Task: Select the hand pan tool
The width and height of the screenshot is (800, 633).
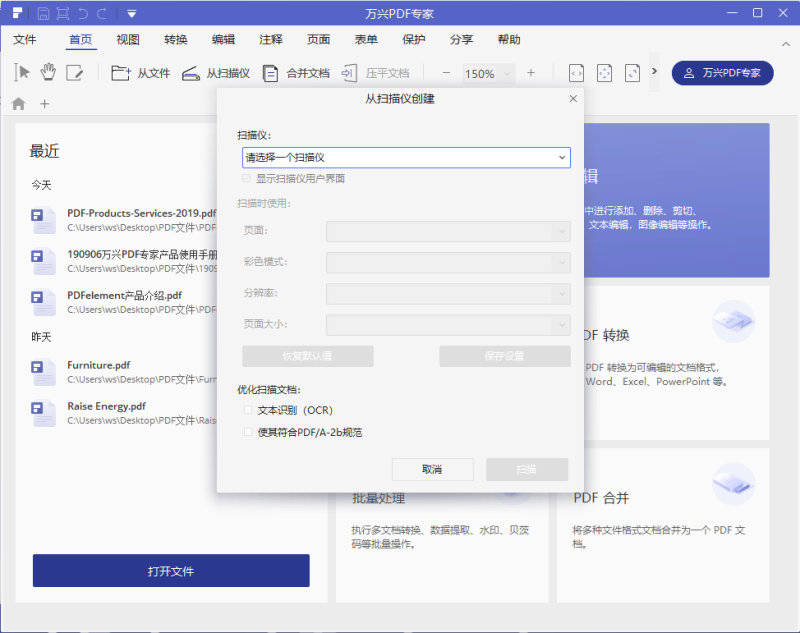Action: point(47,72)
